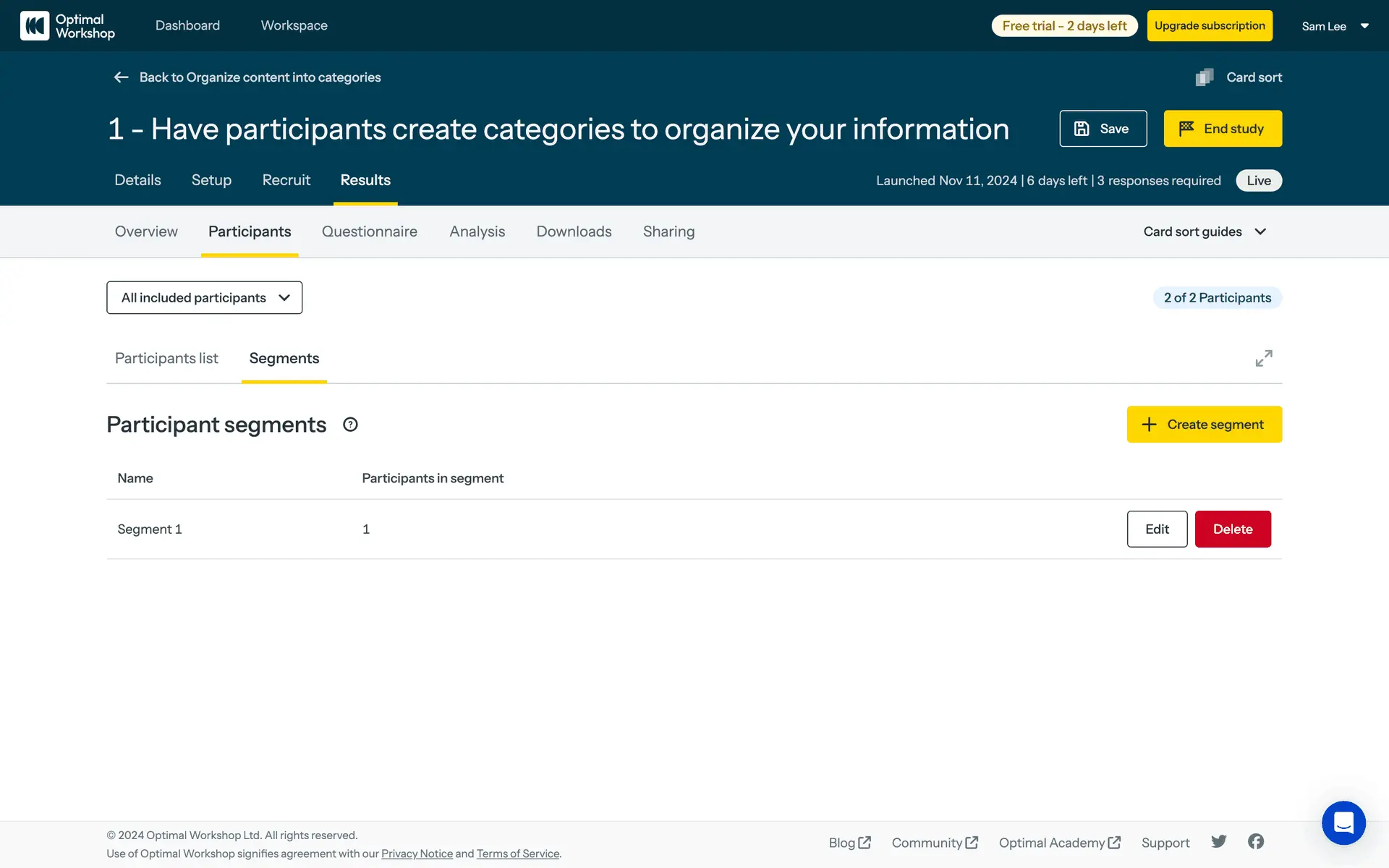Click the back arrow to Organize content
The width and height of the screenshot is (1389, 868).
[121, 77]
